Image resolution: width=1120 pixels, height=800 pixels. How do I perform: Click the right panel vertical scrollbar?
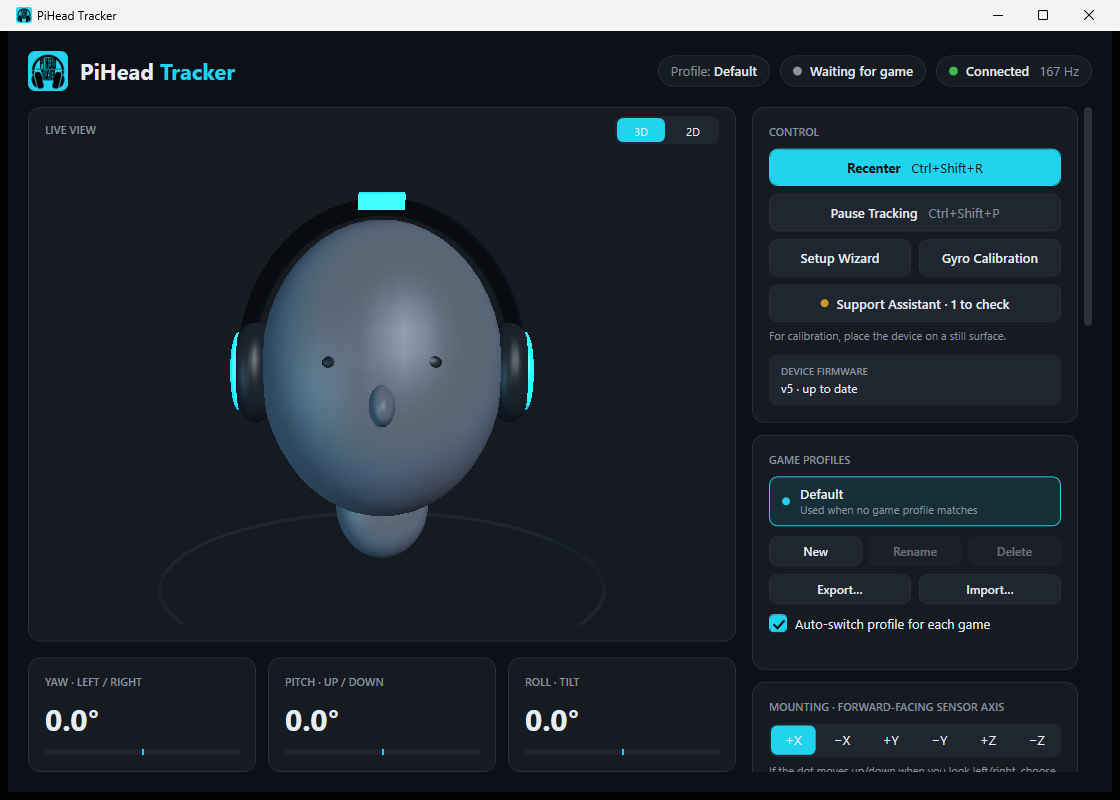click(1088, 216)
